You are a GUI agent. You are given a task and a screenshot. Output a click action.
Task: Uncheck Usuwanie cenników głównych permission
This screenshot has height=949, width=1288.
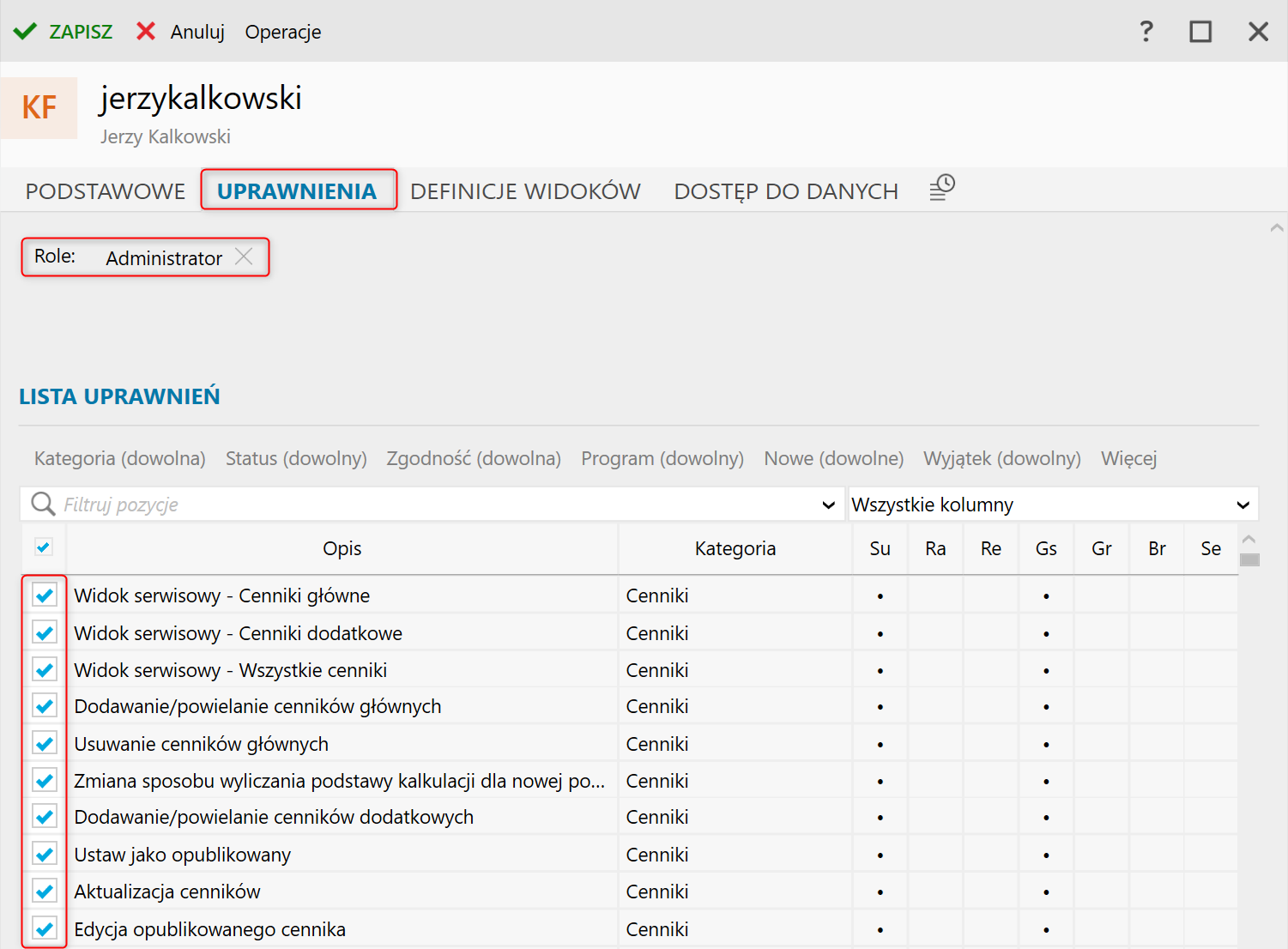(45, 743)
